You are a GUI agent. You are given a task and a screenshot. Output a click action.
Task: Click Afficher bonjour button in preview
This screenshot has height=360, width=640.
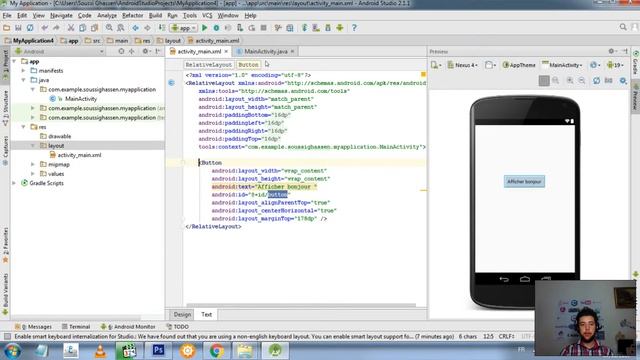pos(524,182)
